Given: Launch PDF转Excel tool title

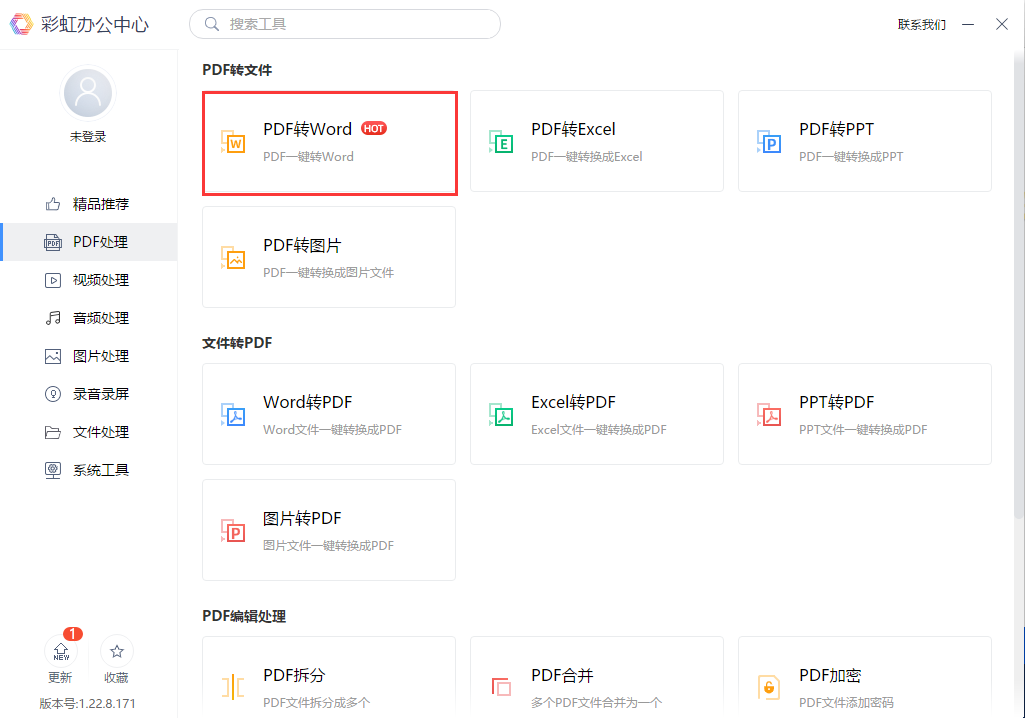Looking at the screenshot, I should click(573, 129).
